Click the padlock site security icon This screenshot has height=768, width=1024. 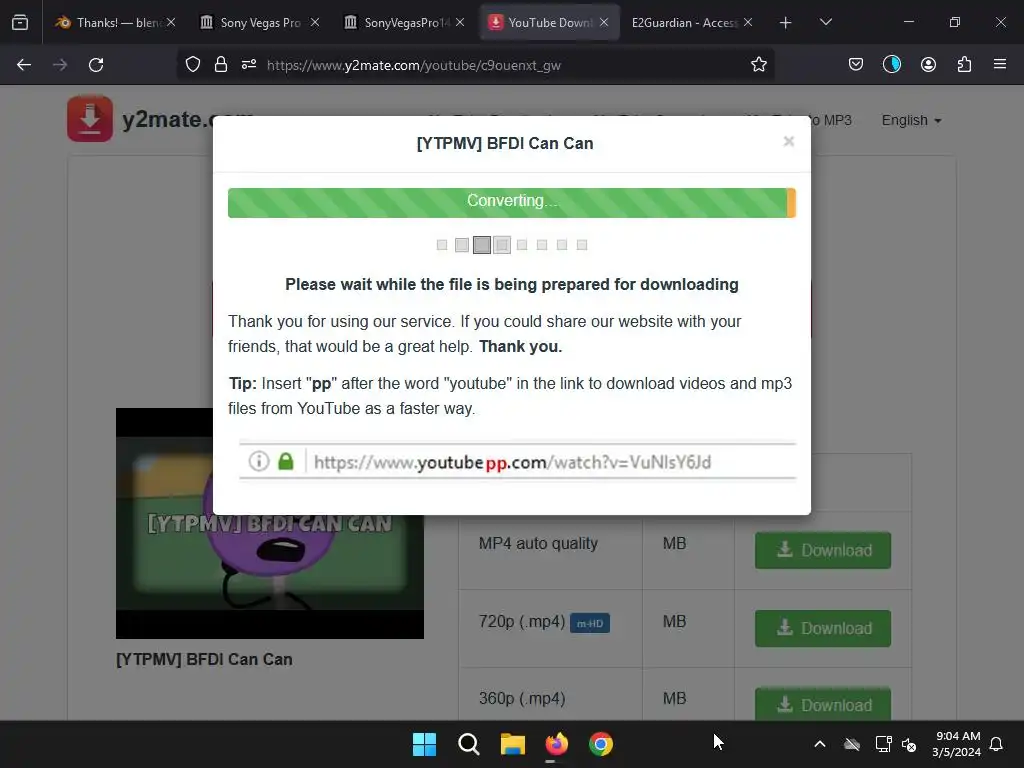(221, 65)
